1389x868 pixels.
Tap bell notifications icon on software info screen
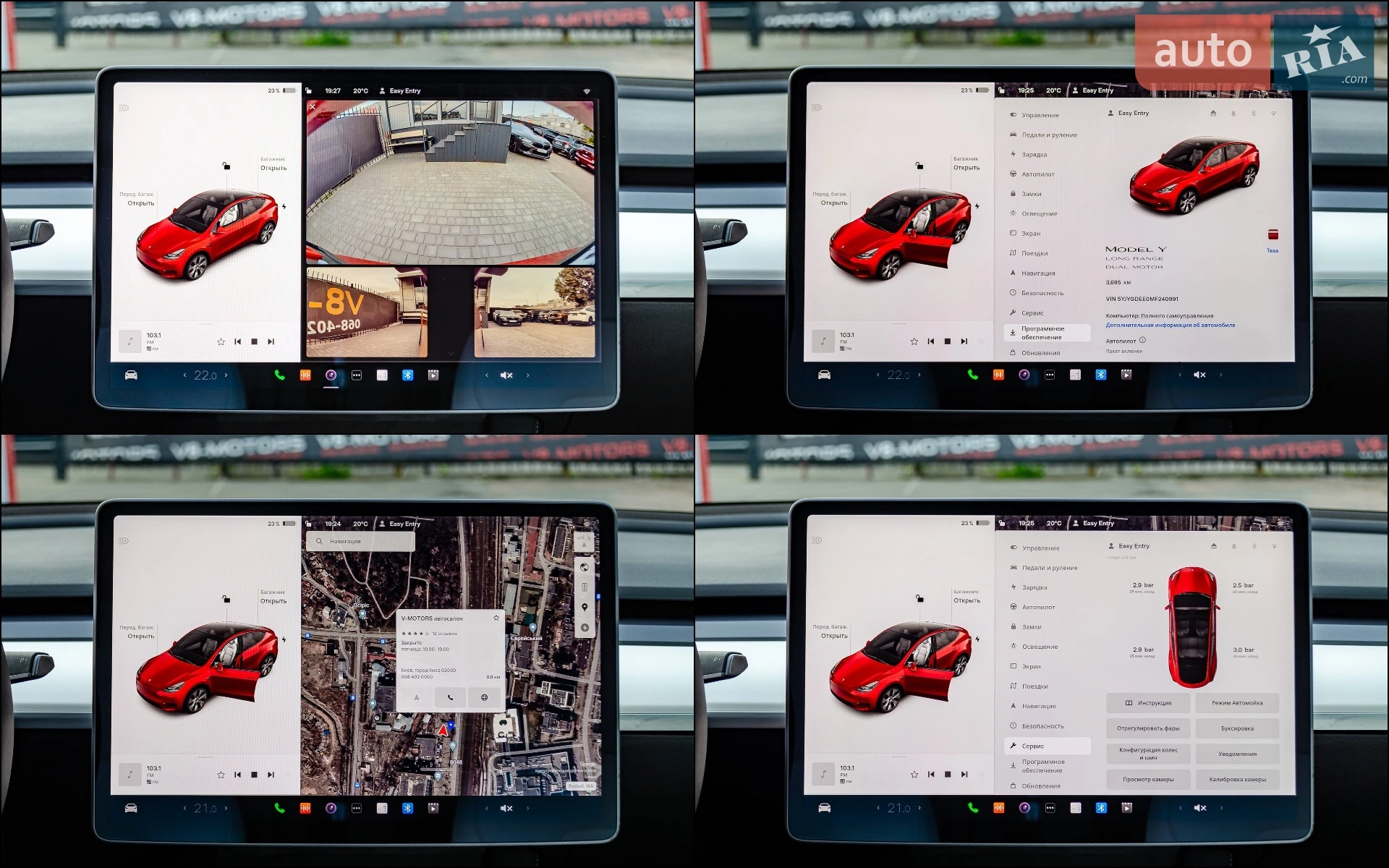1233,114
